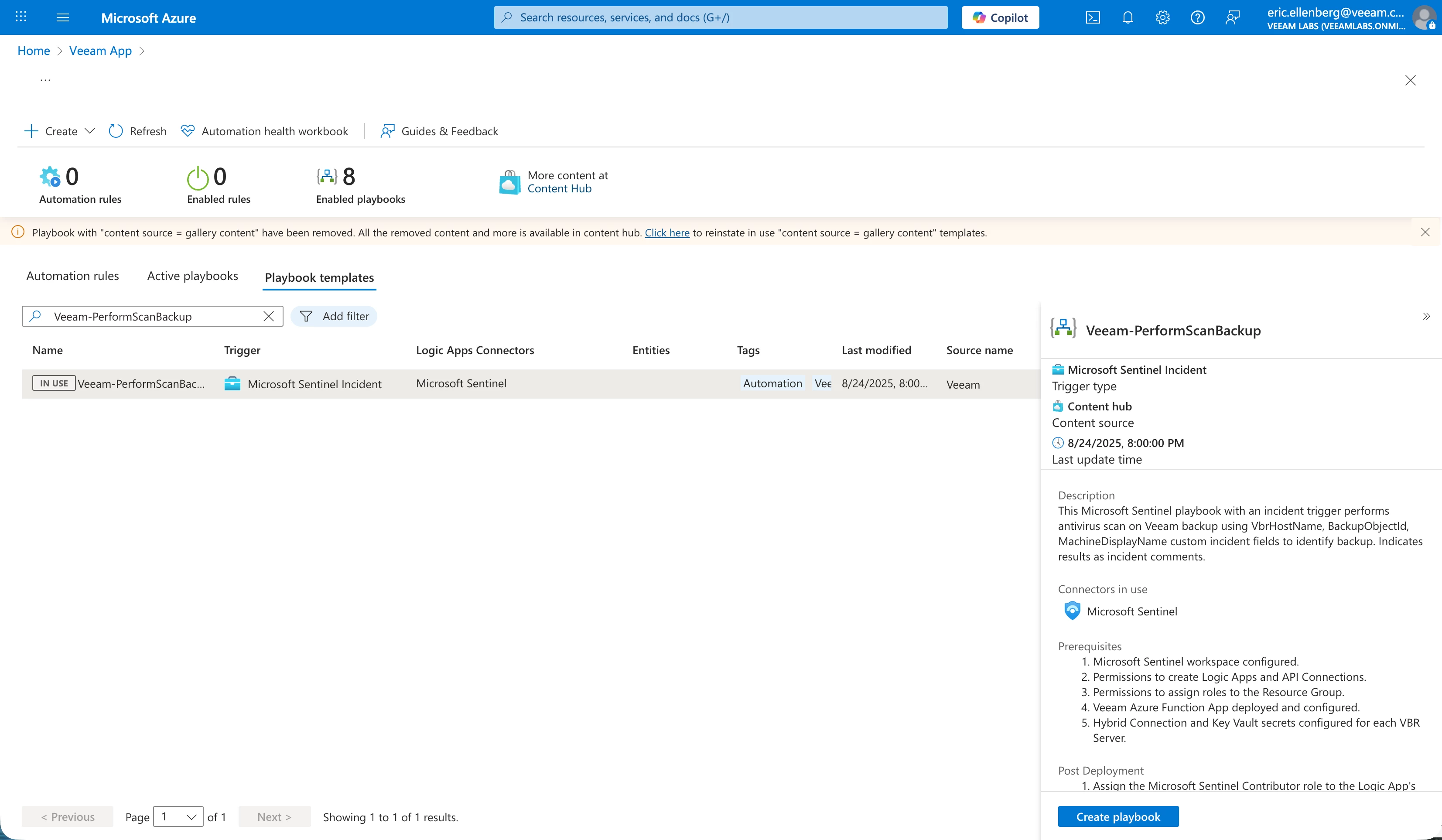Screen dimensions: 1442x840
Task: Open the help question mark icon
Action: pyautogui.click(x=1197, y=18)
